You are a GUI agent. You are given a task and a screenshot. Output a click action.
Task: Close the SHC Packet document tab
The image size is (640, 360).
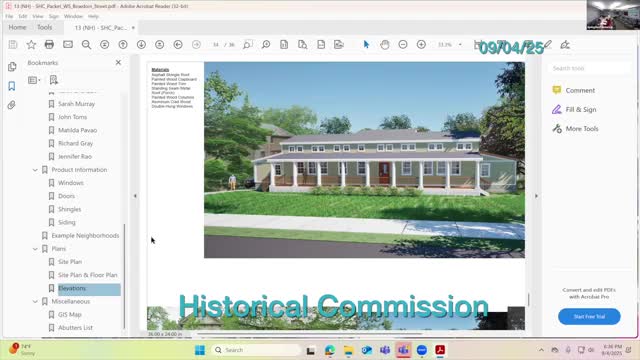[133, 28]
